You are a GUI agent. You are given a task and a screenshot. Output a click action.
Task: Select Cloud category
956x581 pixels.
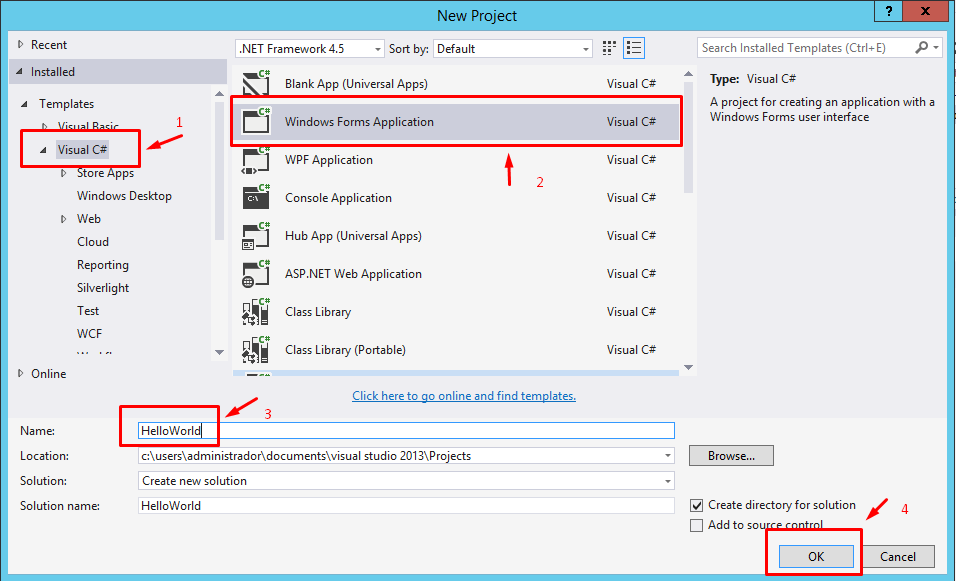point(93,242)
